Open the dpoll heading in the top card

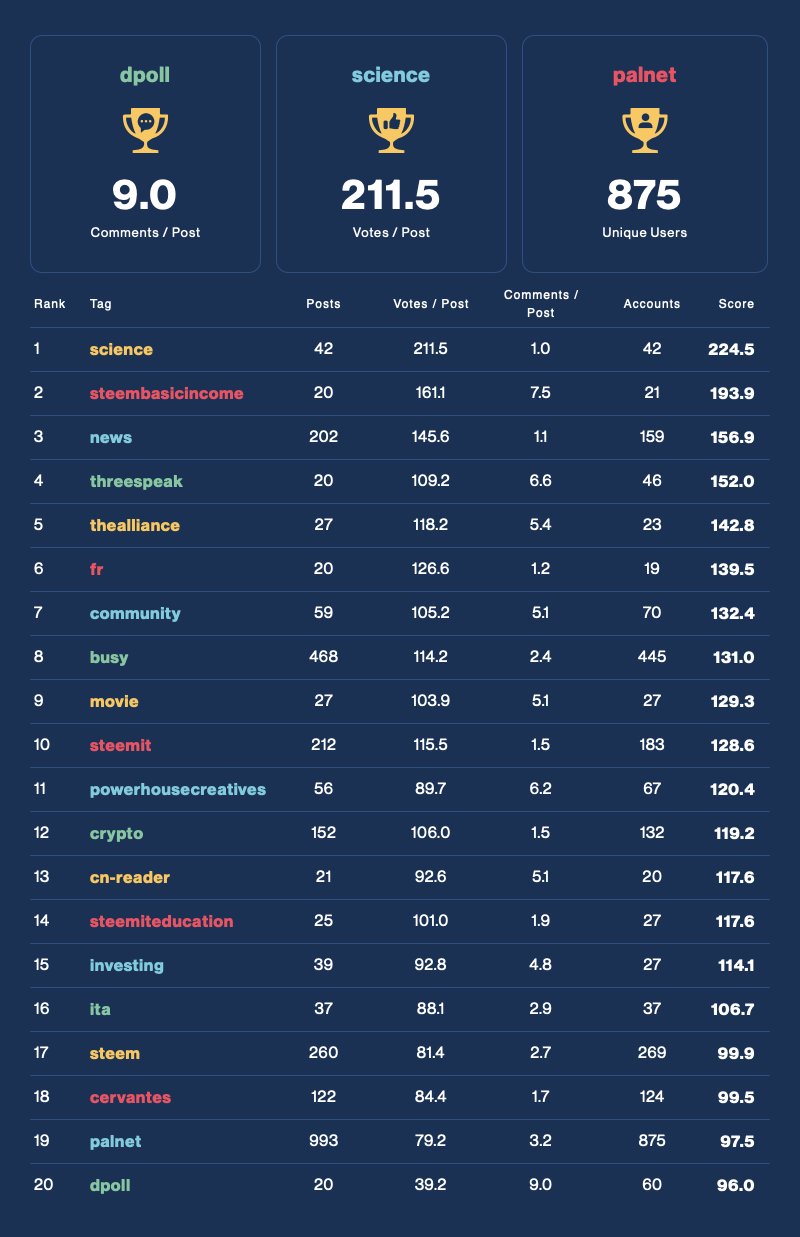[x=145, y=75]
